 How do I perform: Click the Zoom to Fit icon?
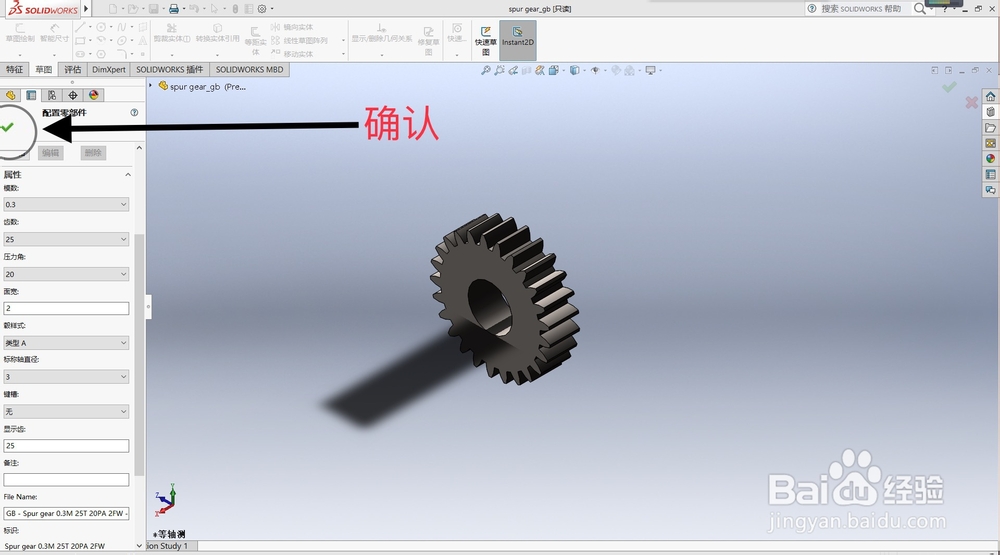(x=485, y=70)
